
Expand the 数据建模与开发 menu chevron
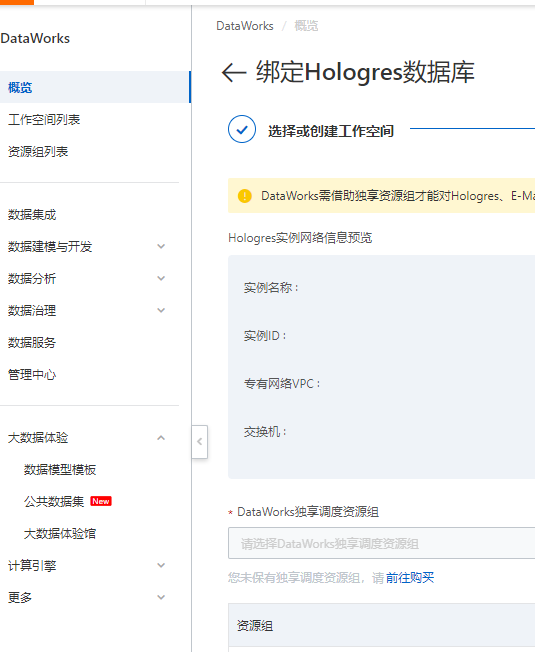click(161, 247)
